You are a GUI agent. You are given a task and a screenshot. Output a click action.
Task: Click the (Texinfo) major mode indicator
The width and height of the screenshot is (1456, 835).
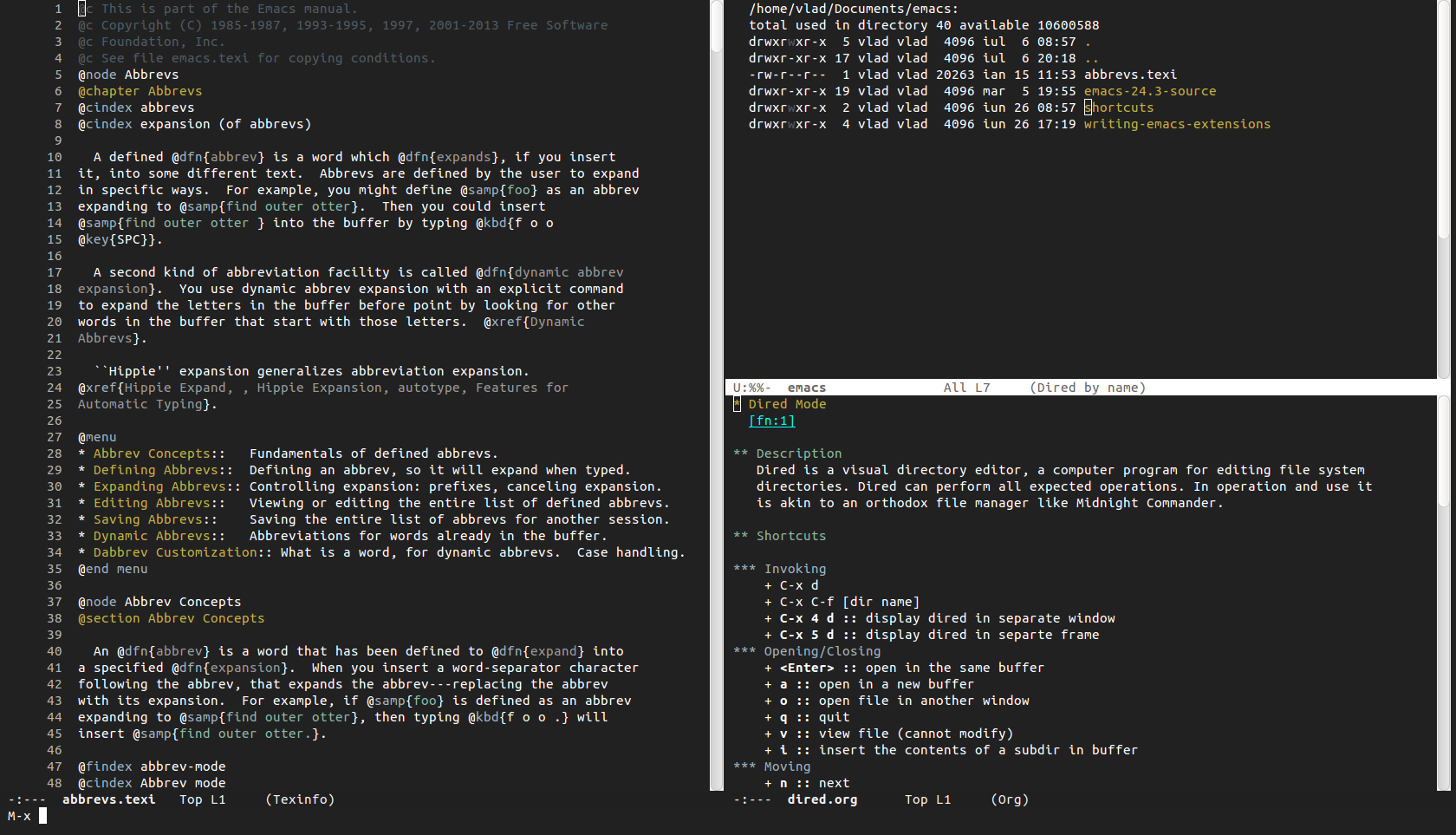coord(300,799)
